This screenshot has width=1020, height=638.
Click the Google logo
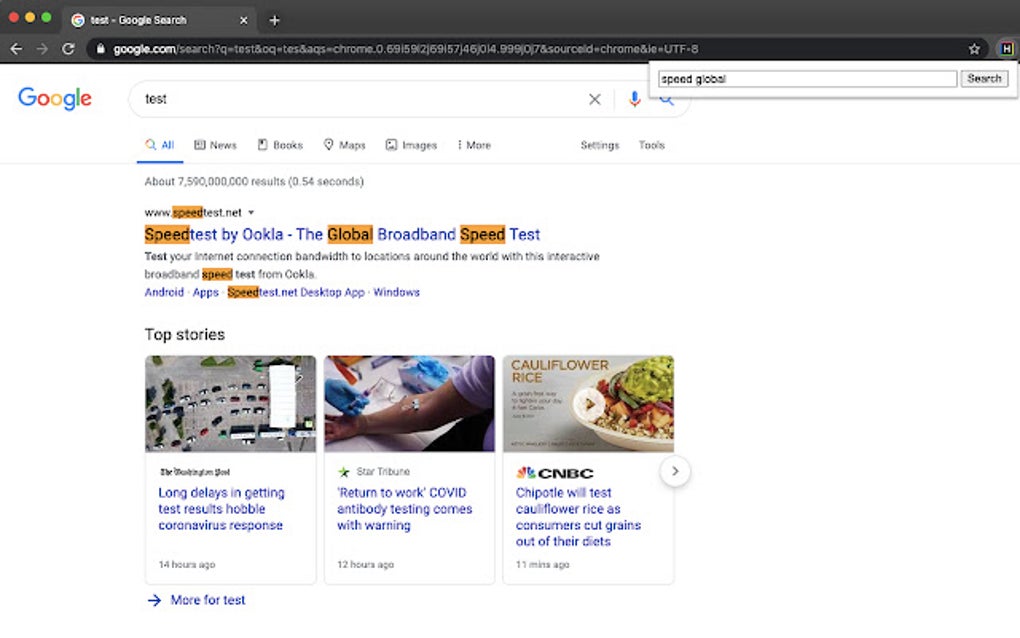(x=54, y=98)
